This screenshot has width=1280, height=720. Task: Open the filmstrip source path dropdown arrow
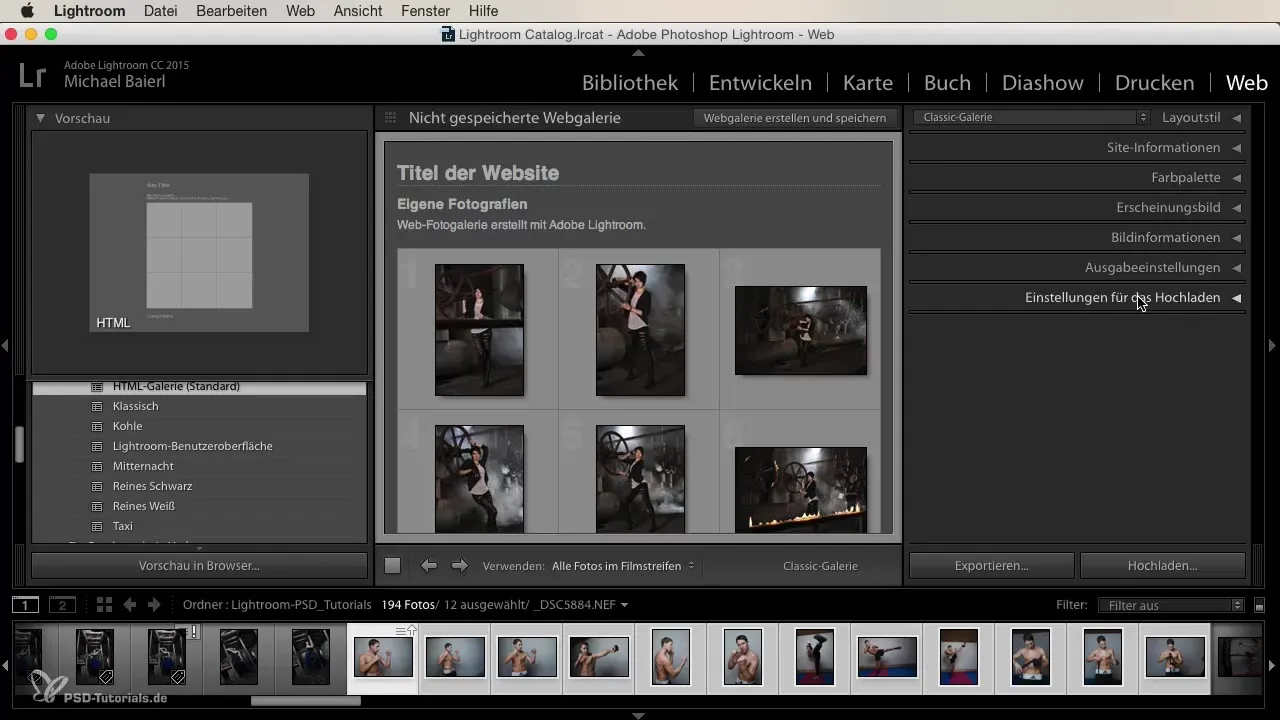pos(625,605)
